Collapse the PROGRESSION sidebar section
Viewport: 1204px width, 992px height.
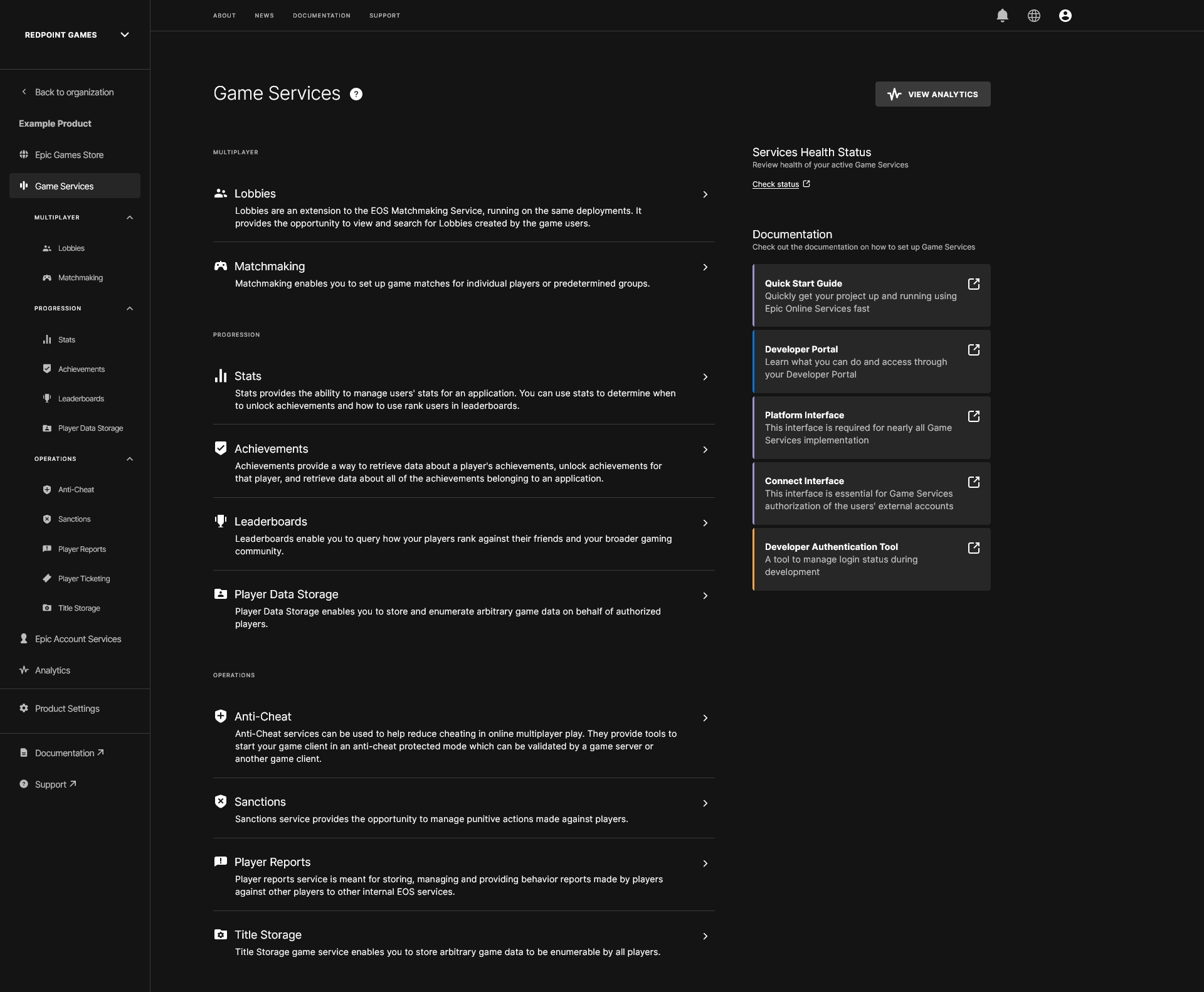click(130, 308)
